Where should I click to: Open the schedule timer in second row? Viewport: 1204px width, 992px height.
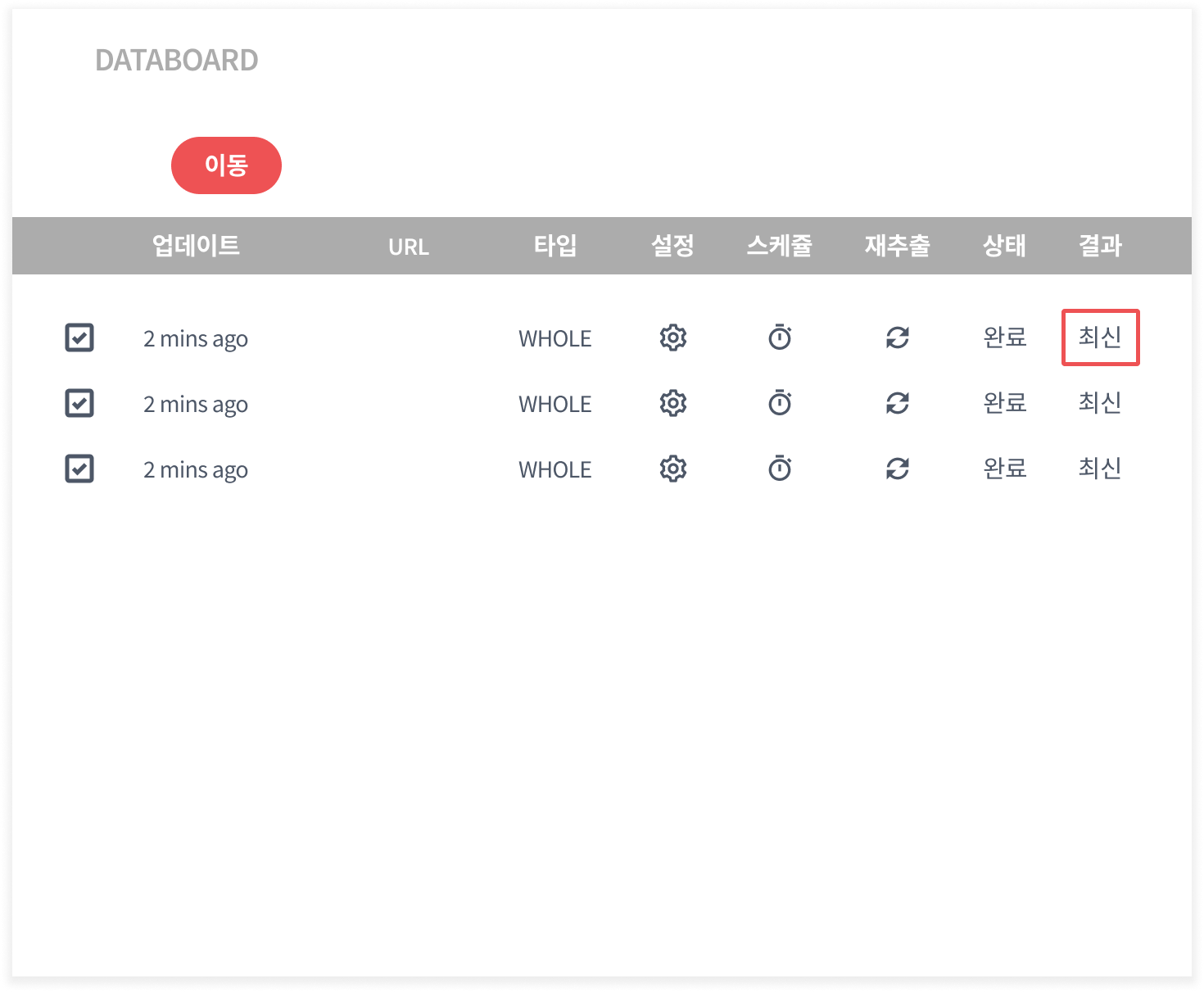[x=780, y=403]
